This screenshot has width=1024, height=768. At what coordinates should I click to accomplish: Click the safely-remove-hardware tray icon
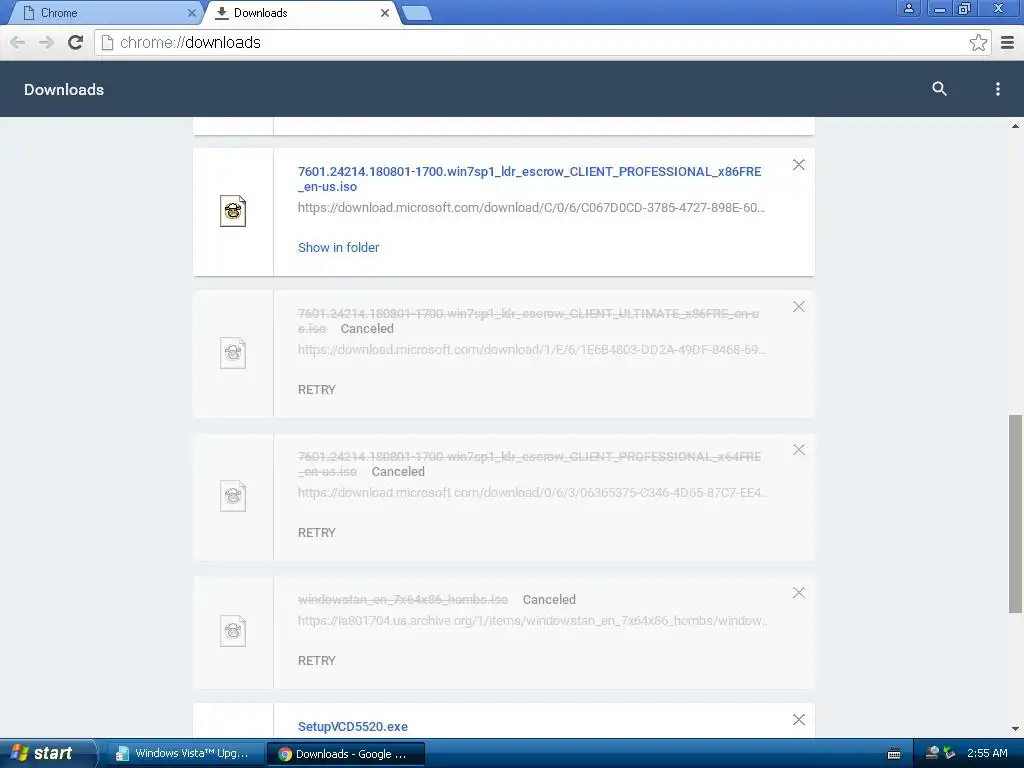949,753
